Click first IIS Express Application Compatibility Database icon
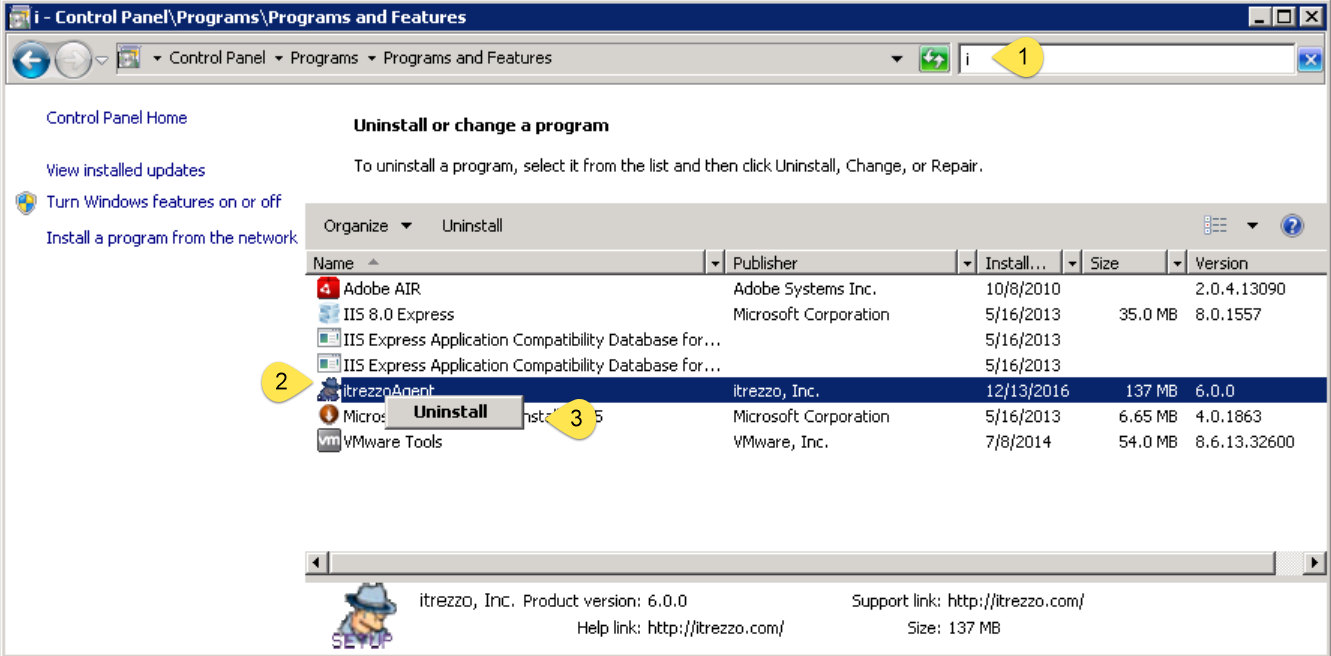1331x656 pixels. click(x=328, y=340)
